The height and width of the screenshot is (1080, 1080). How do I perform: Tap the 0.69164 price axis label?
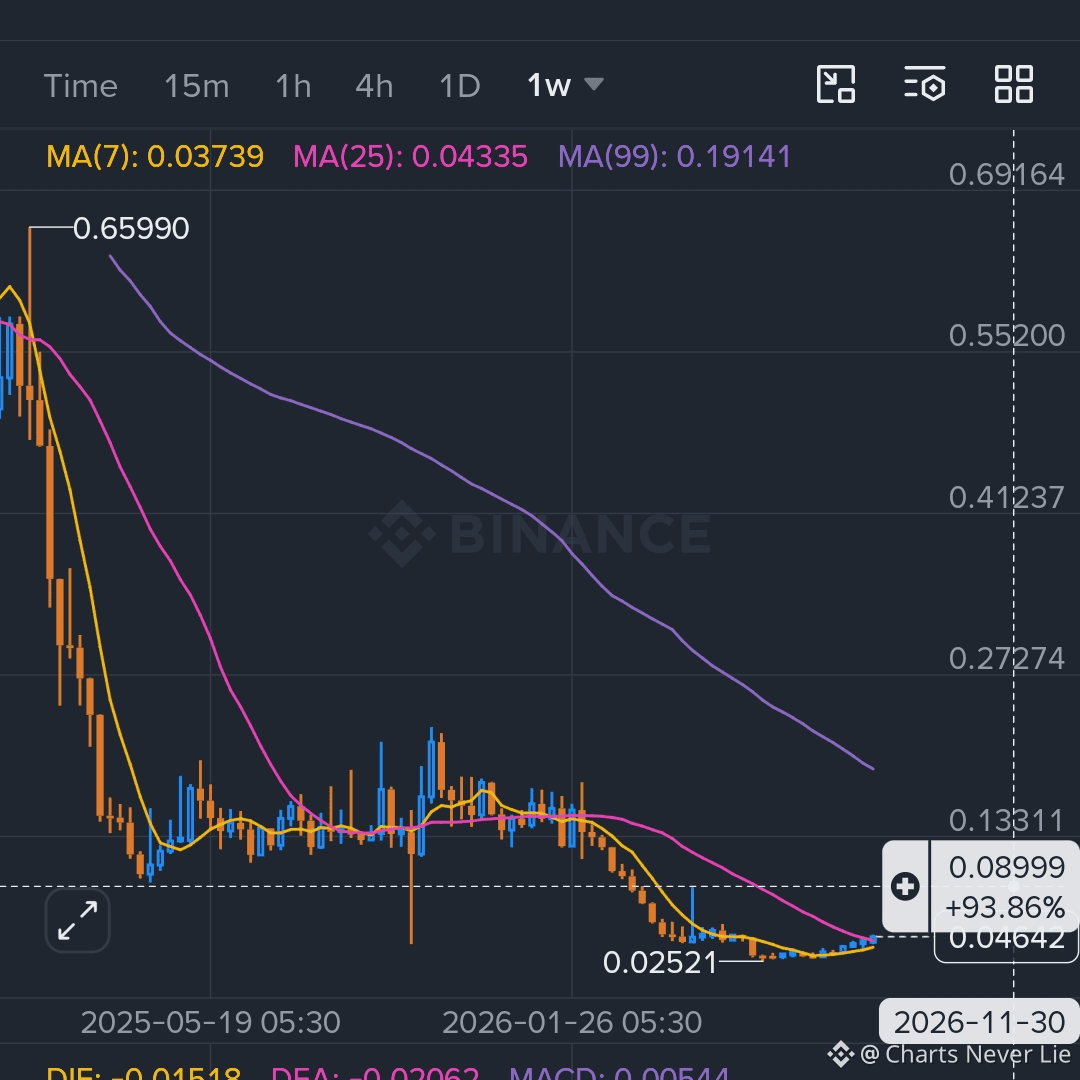pos(1006,174)
